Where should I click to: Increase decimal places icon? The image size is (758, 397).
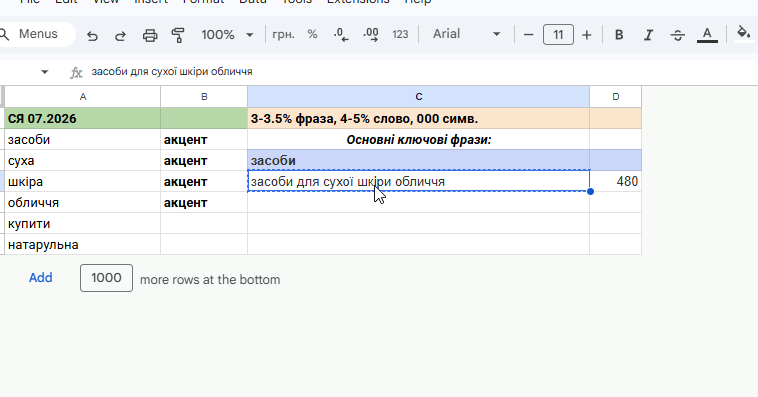click(371, 34)
